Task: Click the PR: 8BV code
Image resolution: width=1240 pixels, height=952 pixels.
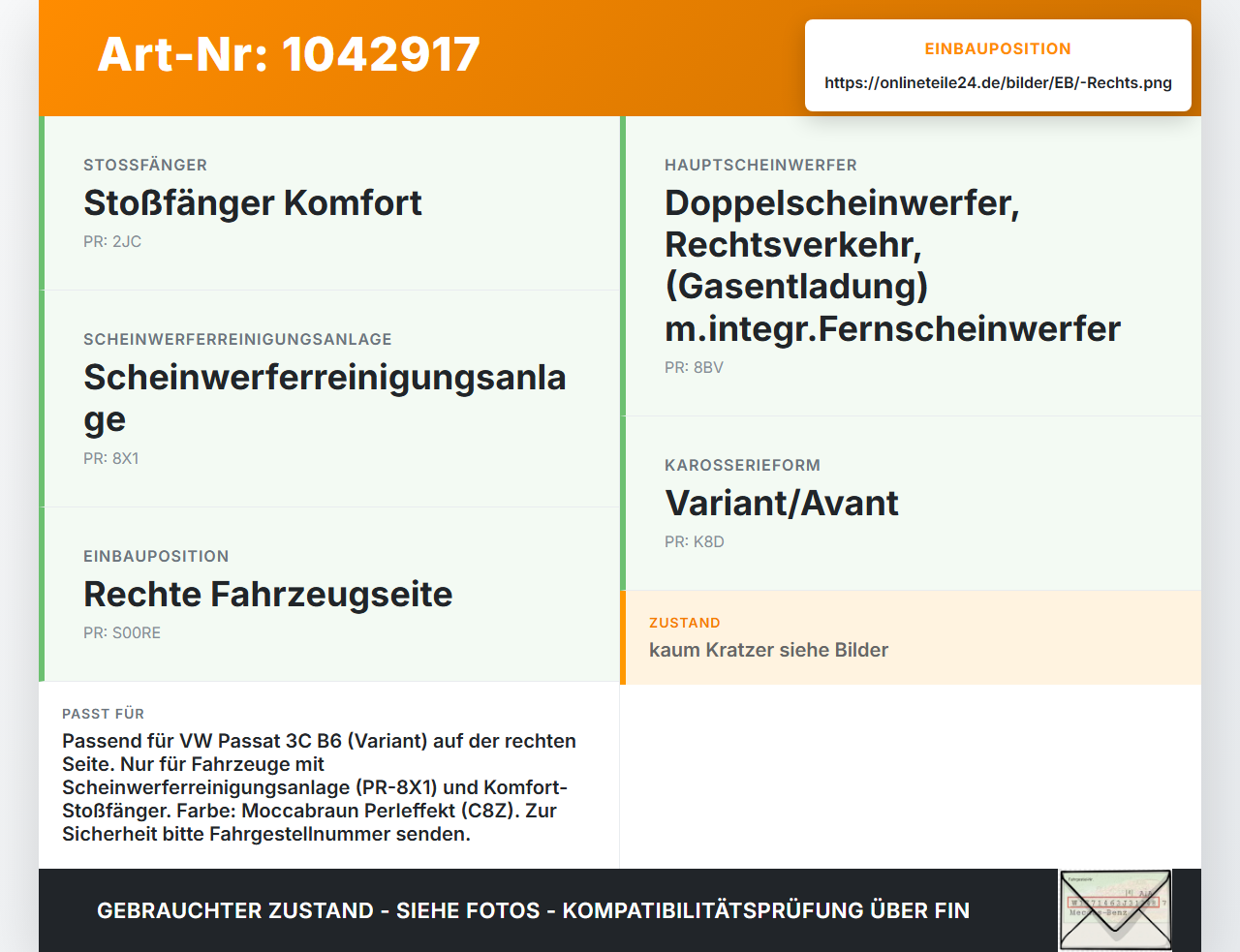Action: coord(694,368)
